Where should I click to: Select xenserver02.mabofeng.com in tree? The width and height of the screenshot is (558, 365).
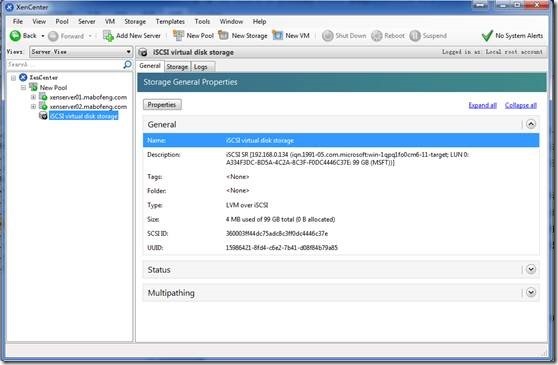pyautogui.click(x=88, y=106)
